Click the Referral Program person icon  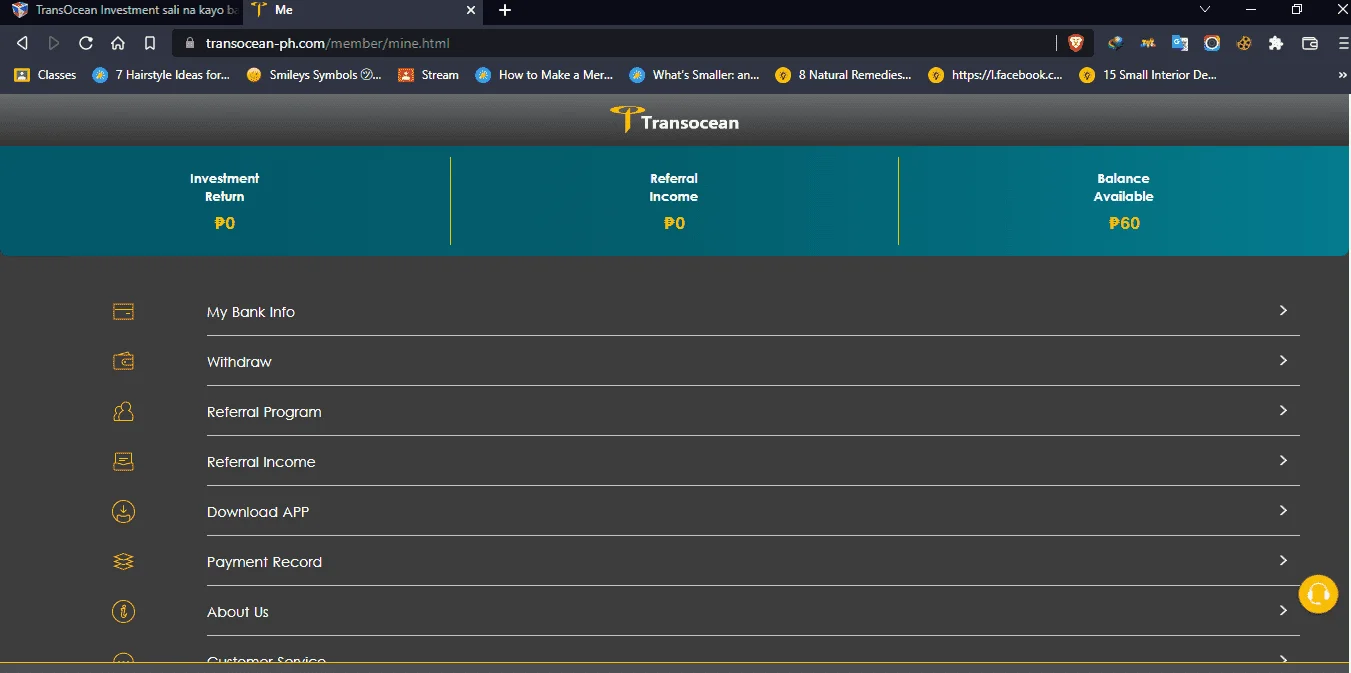[123, 412]
